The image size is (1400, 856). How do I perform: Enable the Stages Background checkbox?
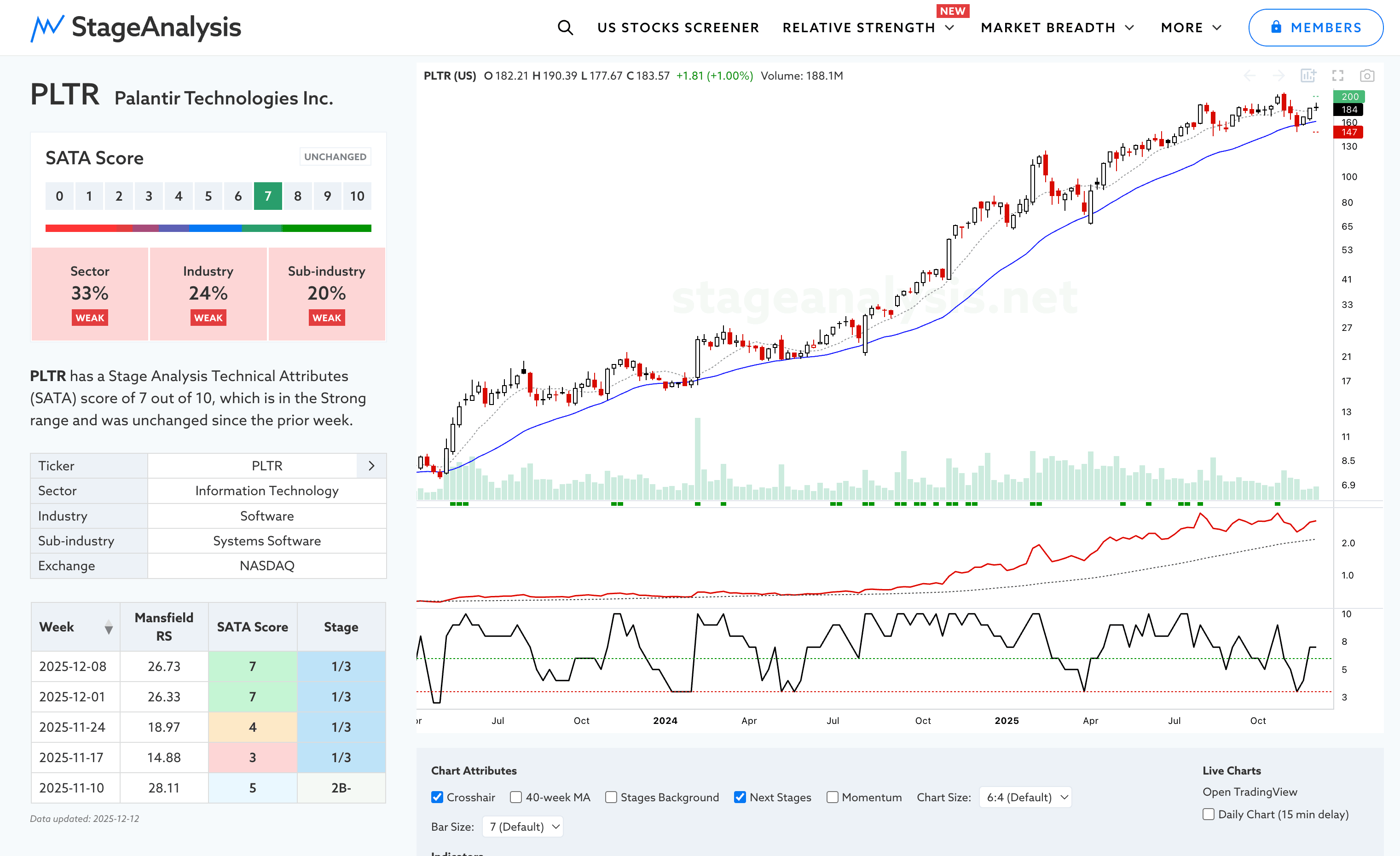pyautogui.click(x=611, y=797)
